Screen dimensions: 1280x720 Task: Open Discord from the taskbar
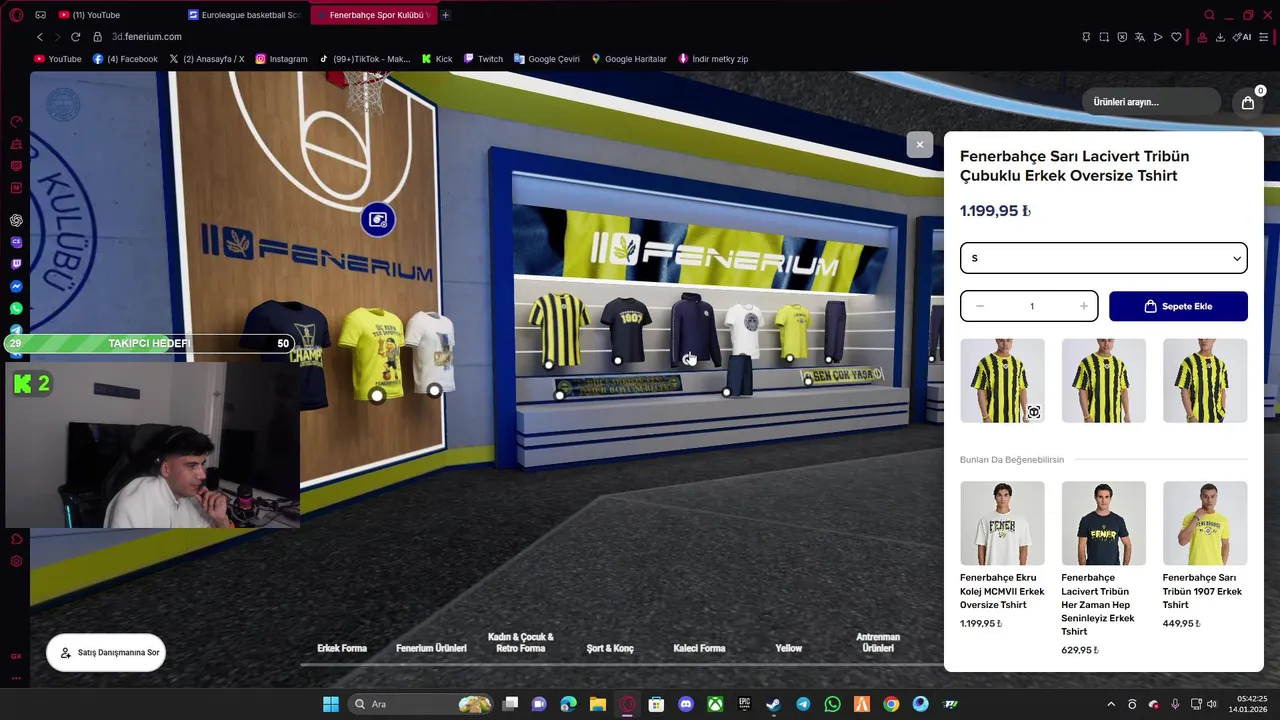pyautogui.click(x=686, y=704)
